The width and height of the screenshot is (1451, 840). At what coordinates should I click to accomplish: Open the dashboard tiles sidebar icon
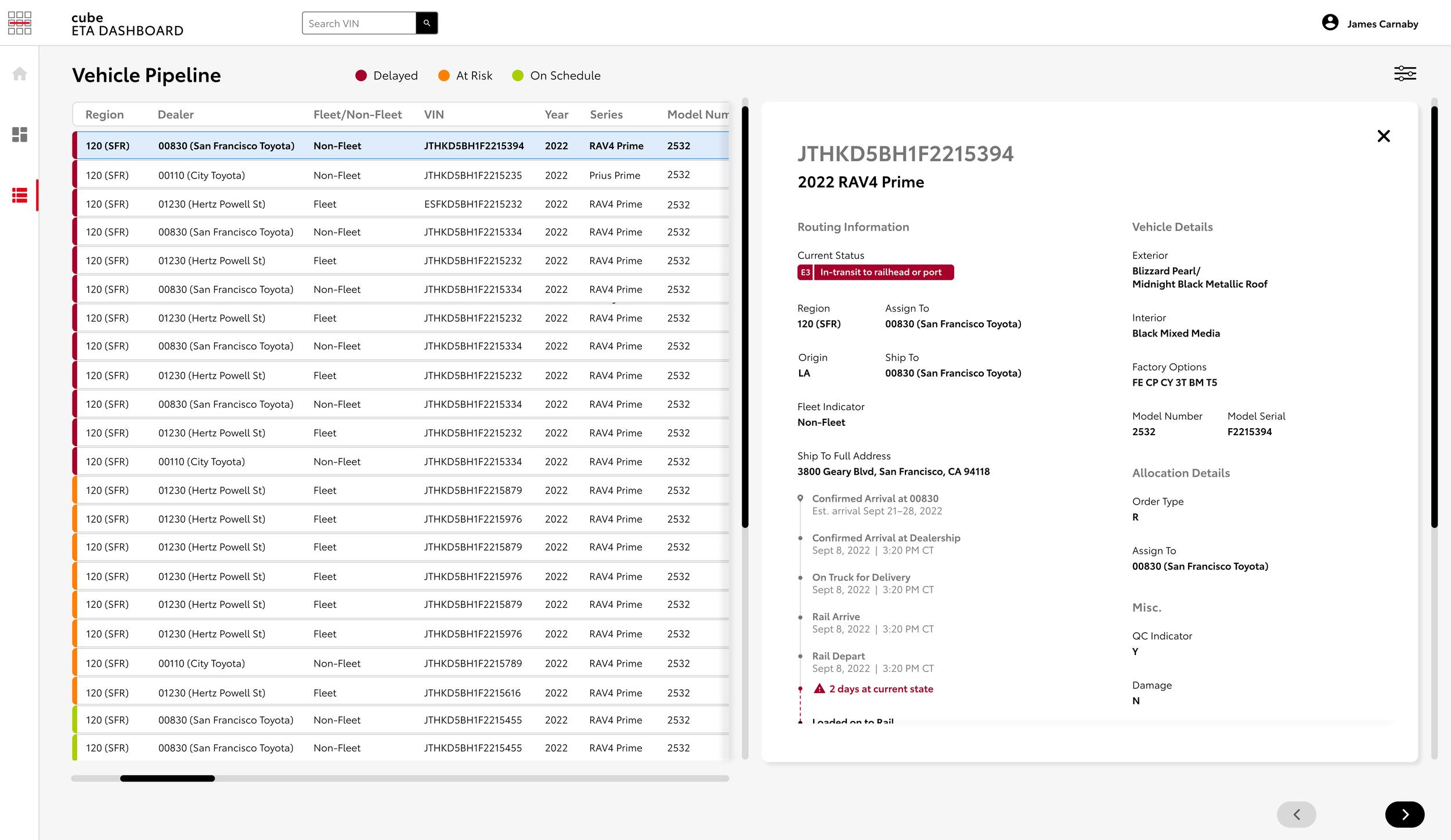(20, 135)
